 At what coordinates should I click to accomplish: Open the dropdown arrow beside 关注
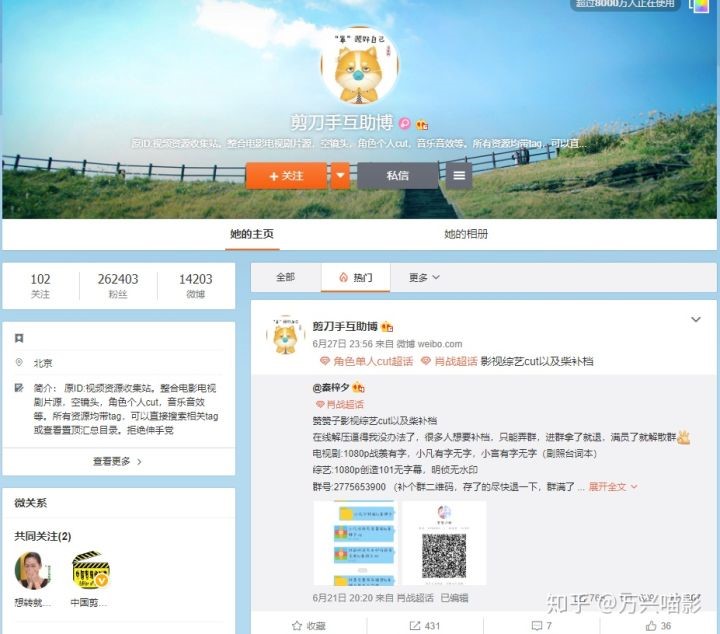coord(340,175)
